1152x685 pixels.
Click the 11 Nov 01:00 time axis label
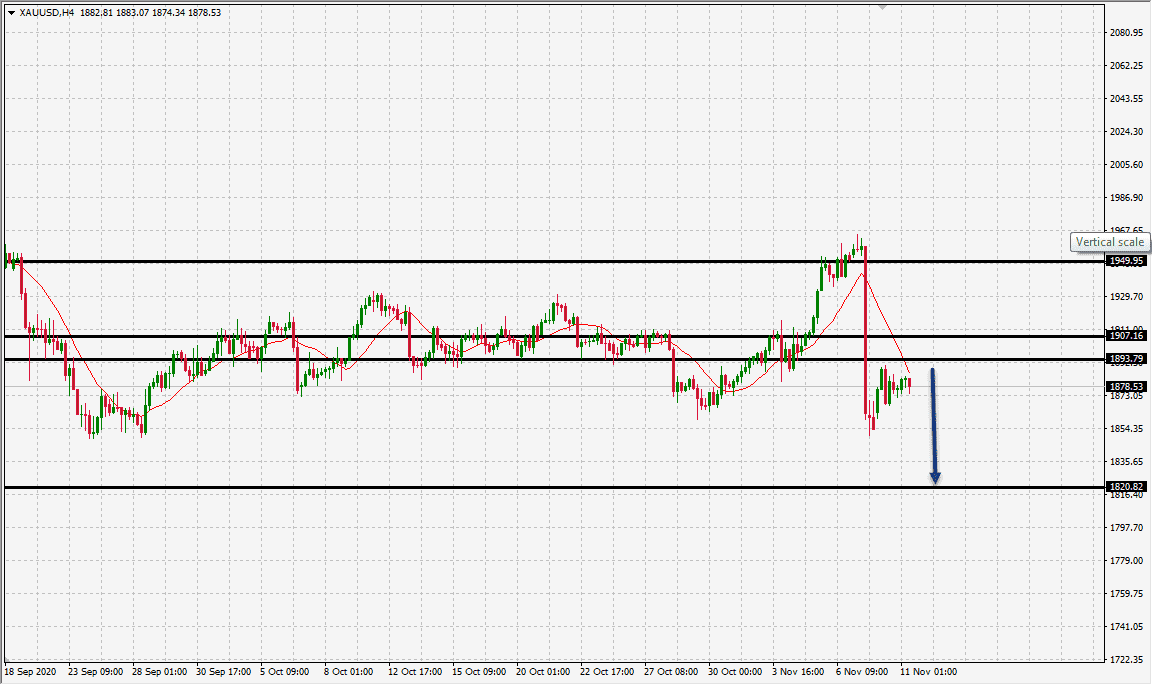pyautogui.click(x=929, y=672)
